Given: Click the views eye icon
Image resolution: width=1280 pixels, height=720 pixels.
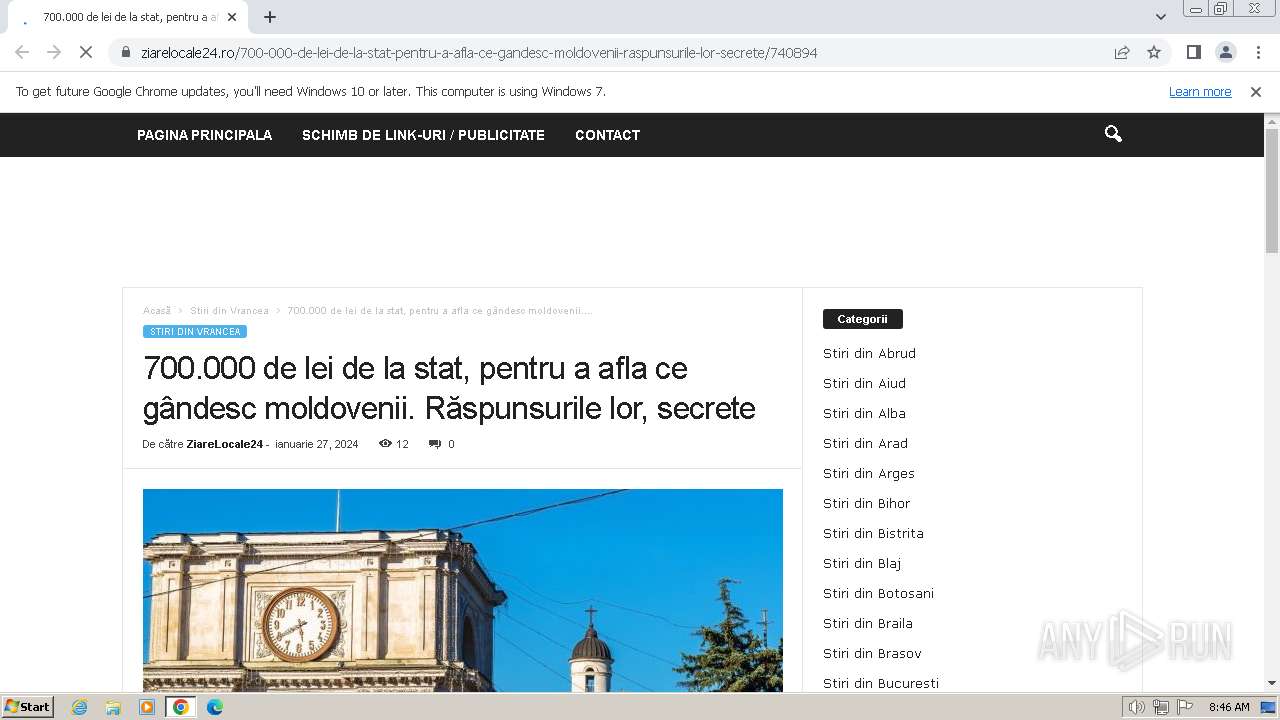Looking at the screenshot, I should (385, 443).
